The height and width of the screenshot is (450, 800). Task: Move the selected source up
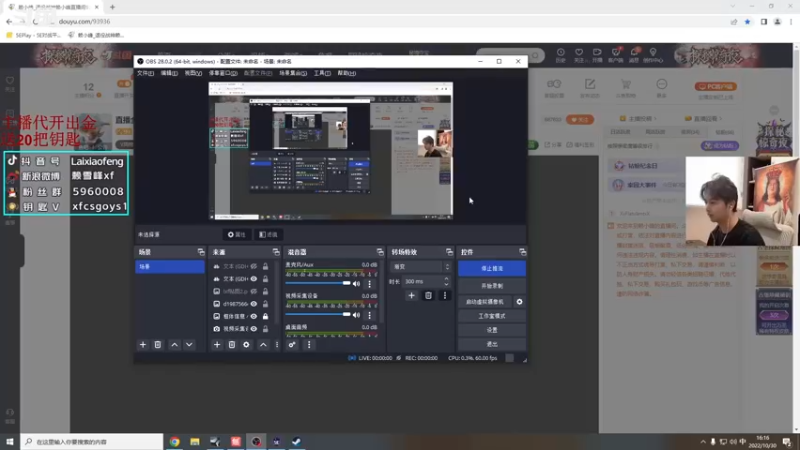(x=263, y=345)
